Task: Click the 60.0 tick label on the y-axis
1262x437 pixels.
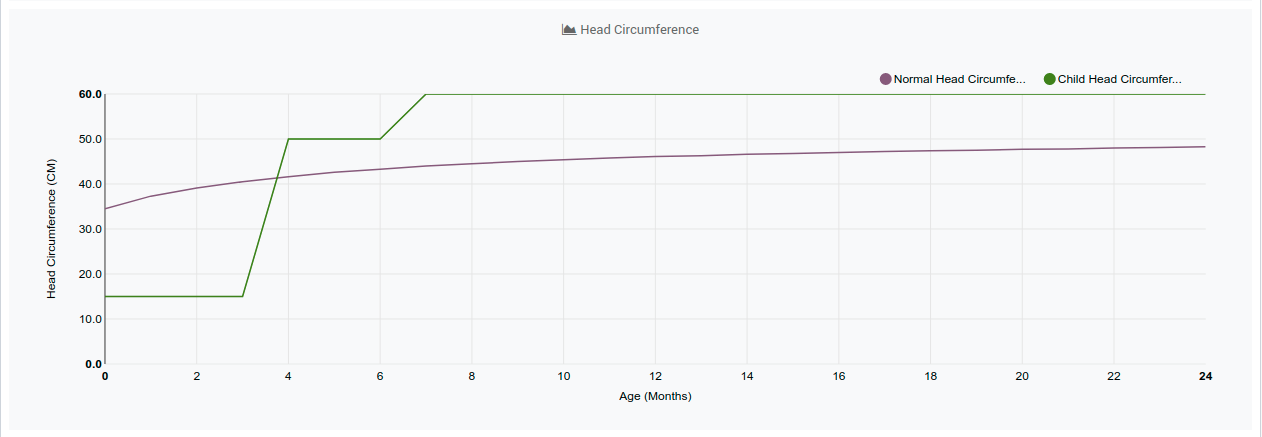Action: [x=91, y=94]
